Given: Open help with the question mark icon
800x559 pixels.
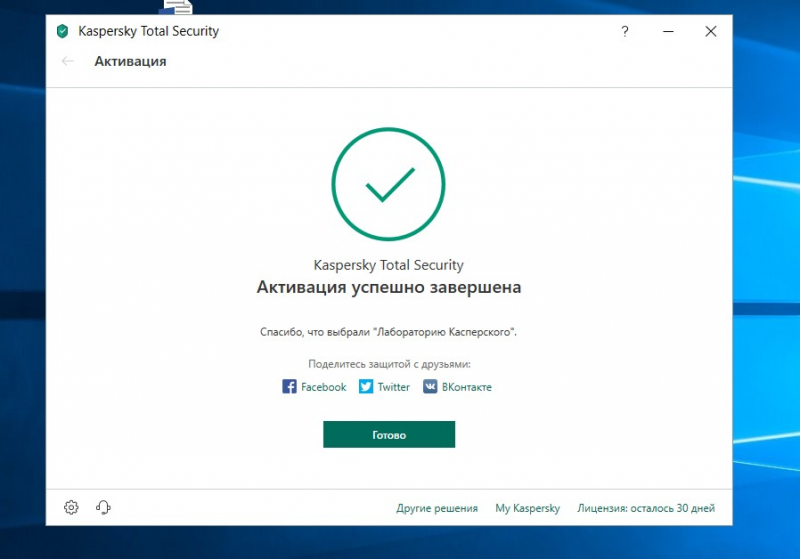Looking at the screenshot, I should click(x=624, y=32).
